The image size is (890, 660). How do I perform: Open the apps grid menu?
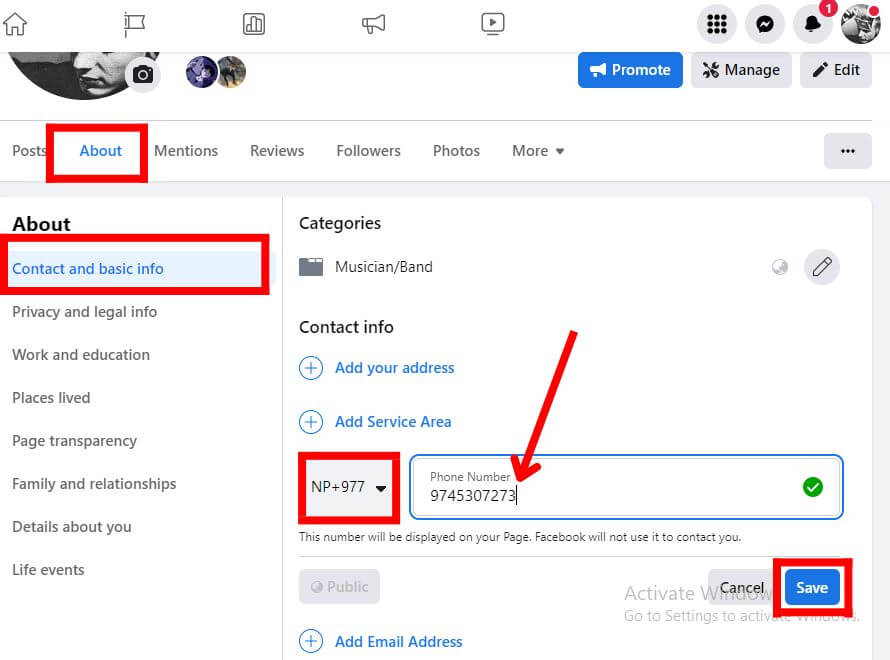717,24
